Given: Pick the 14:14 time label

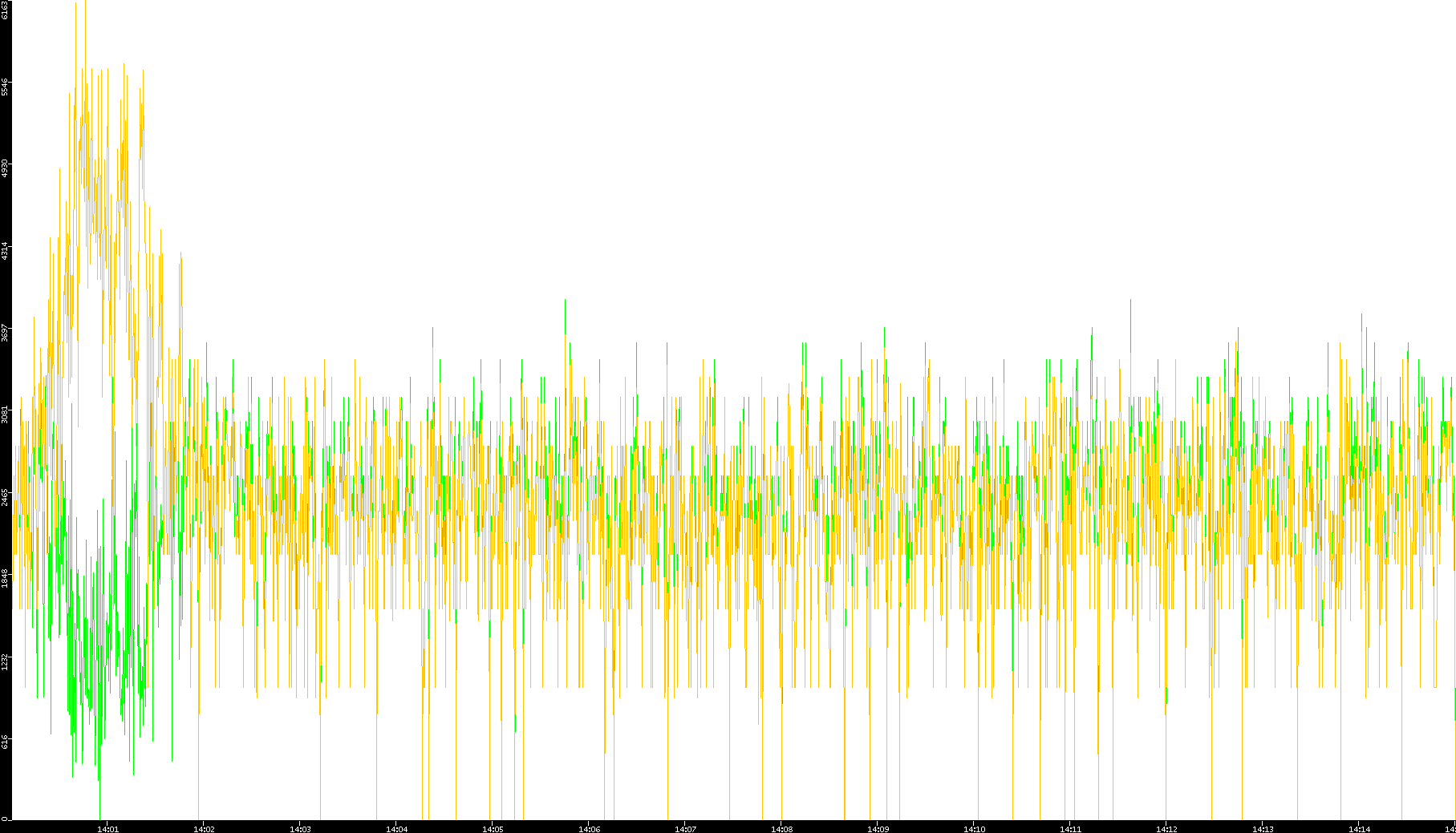Looking at the screenshot, I should [1359, 829].
